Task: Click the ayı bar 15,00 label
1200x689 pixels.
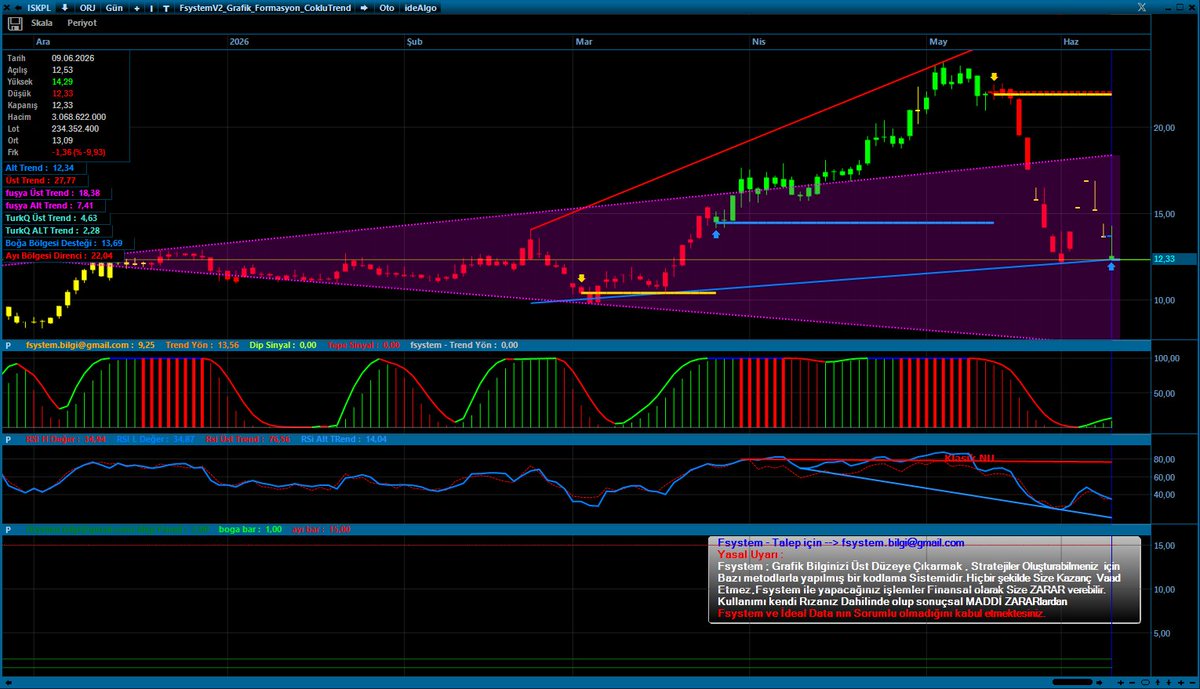Action: click(x=320, y=529)
